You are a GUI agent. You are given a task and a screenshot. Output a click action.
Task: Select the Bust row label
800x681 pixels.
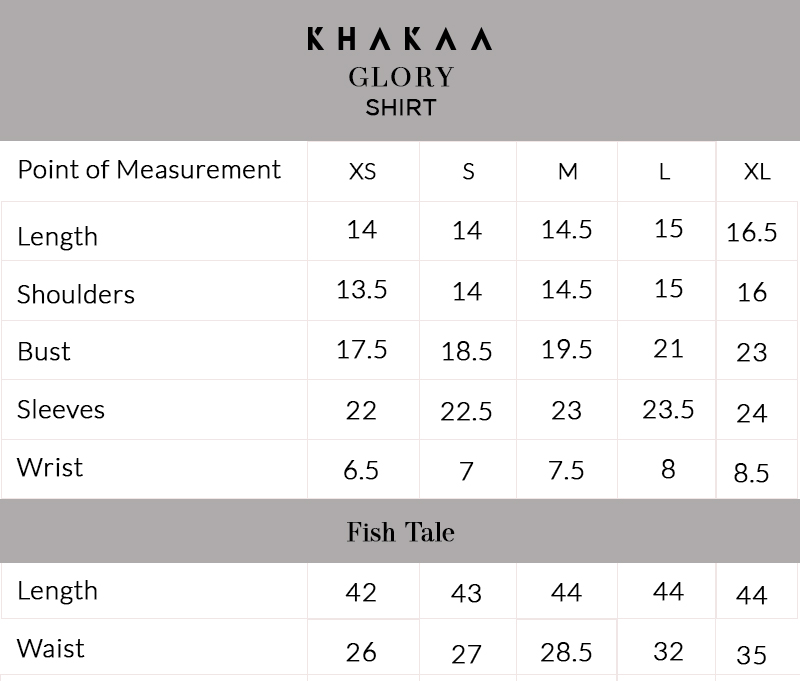(44, 351)
